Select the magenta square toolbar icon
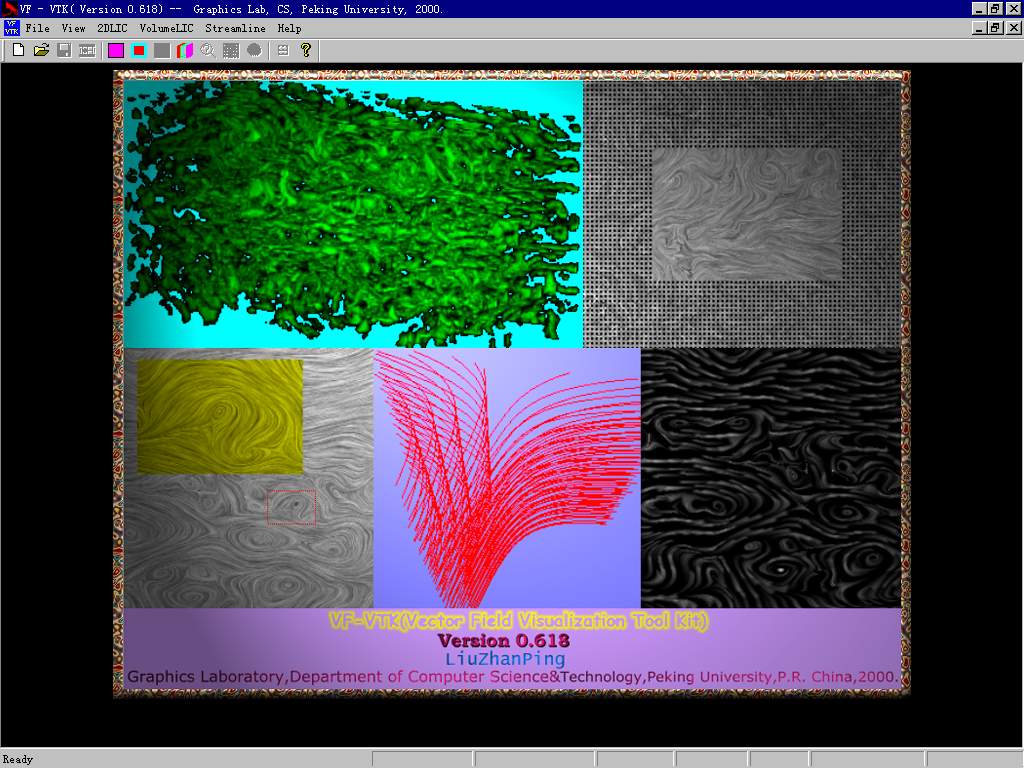This screenshot has height=768, width=1024. coord(116,50)
